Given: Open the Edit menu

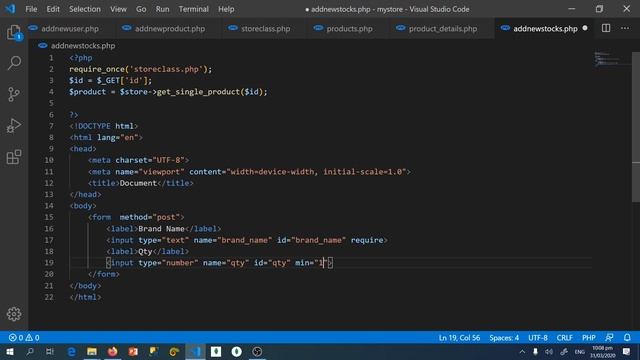Looking at the screenshot, I should click(53, 9).
